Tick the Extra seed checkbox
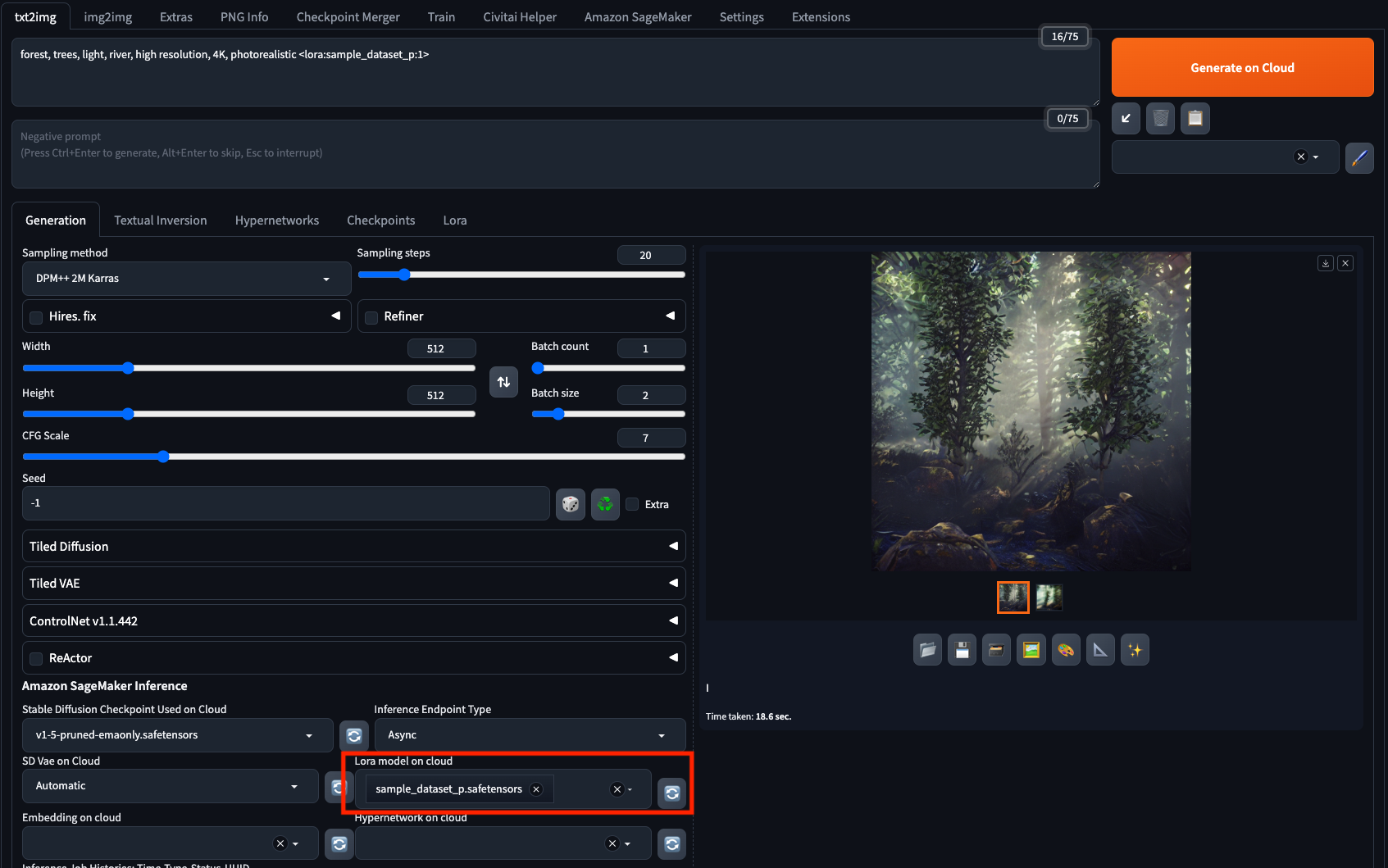Viewport: 1388px width, 868px height. click(x=632, y=504)
